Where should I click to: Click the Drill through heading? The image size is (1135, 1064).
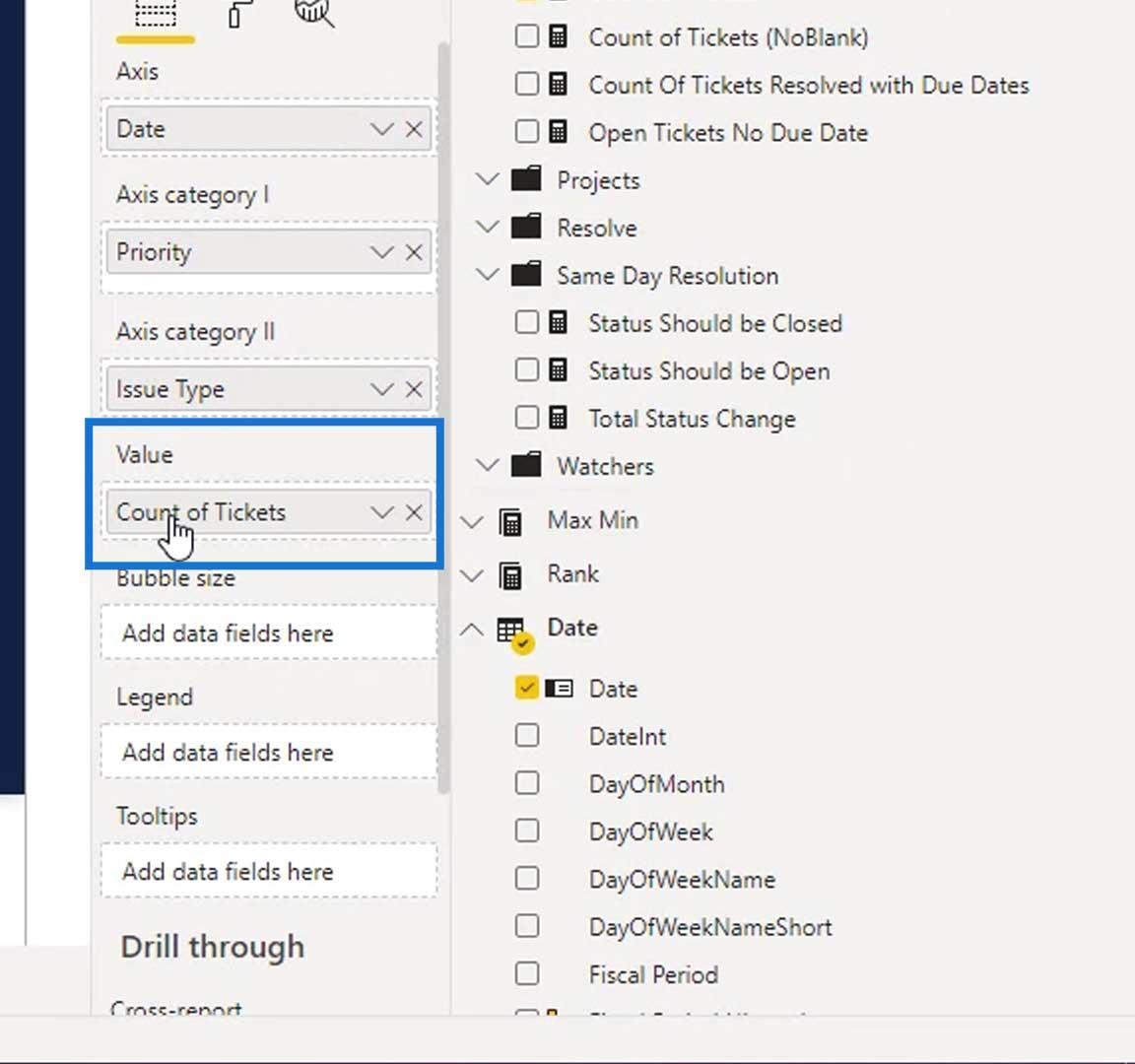(x=213, y=947)
